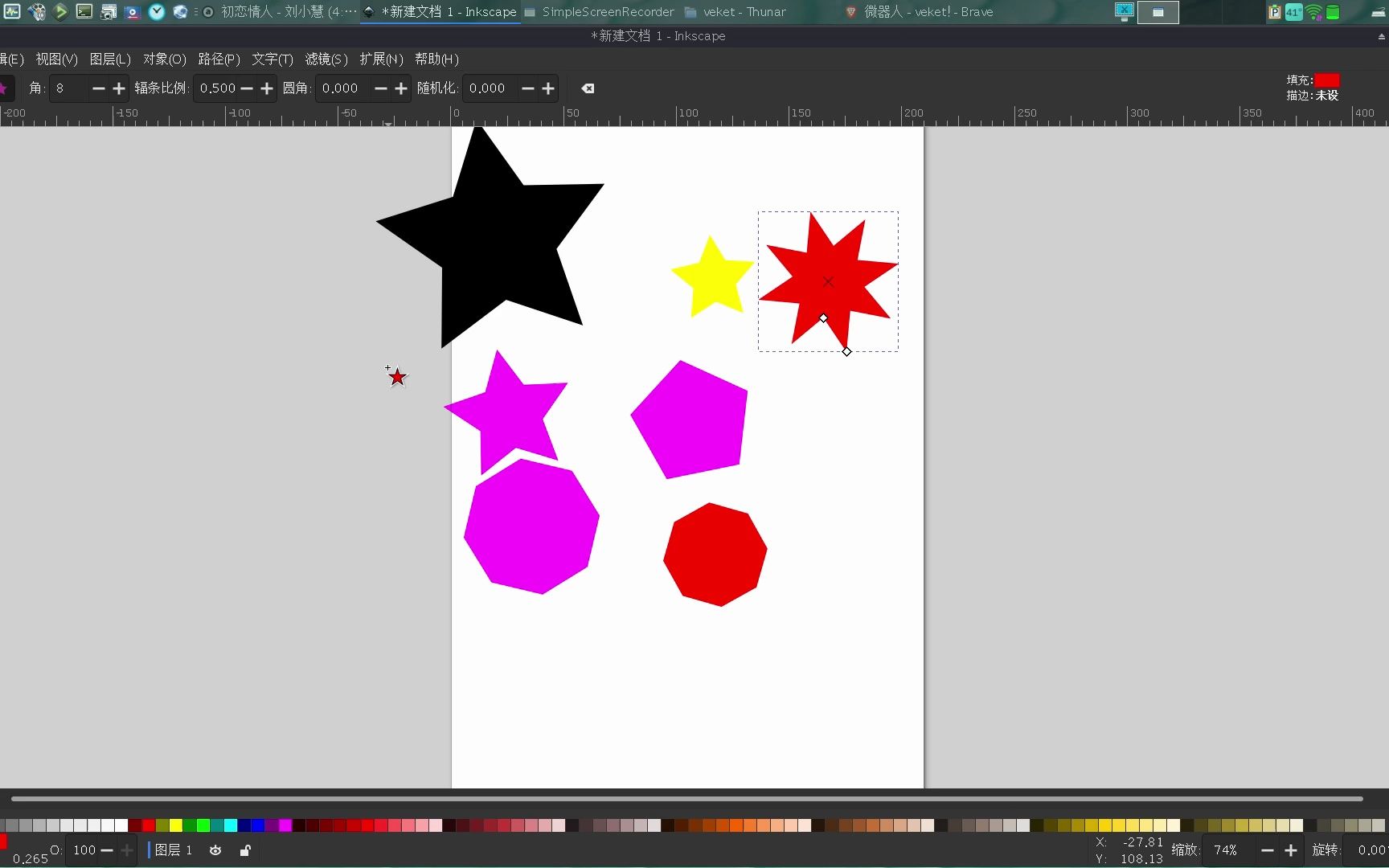Increase the 辐条比例 value
This screenshot has width=1389, height=868.
tap(267, 88)
